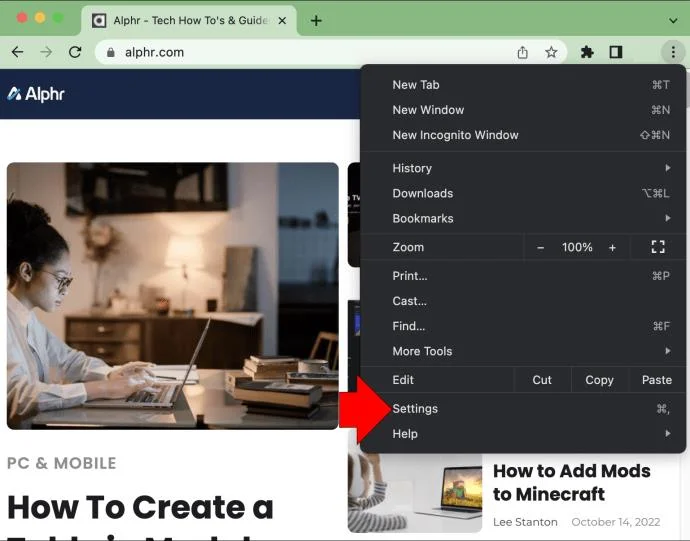Reload the page with the refresh icon
The width and height of the screenshot is (690, 541).
click(x=75, y=52)
